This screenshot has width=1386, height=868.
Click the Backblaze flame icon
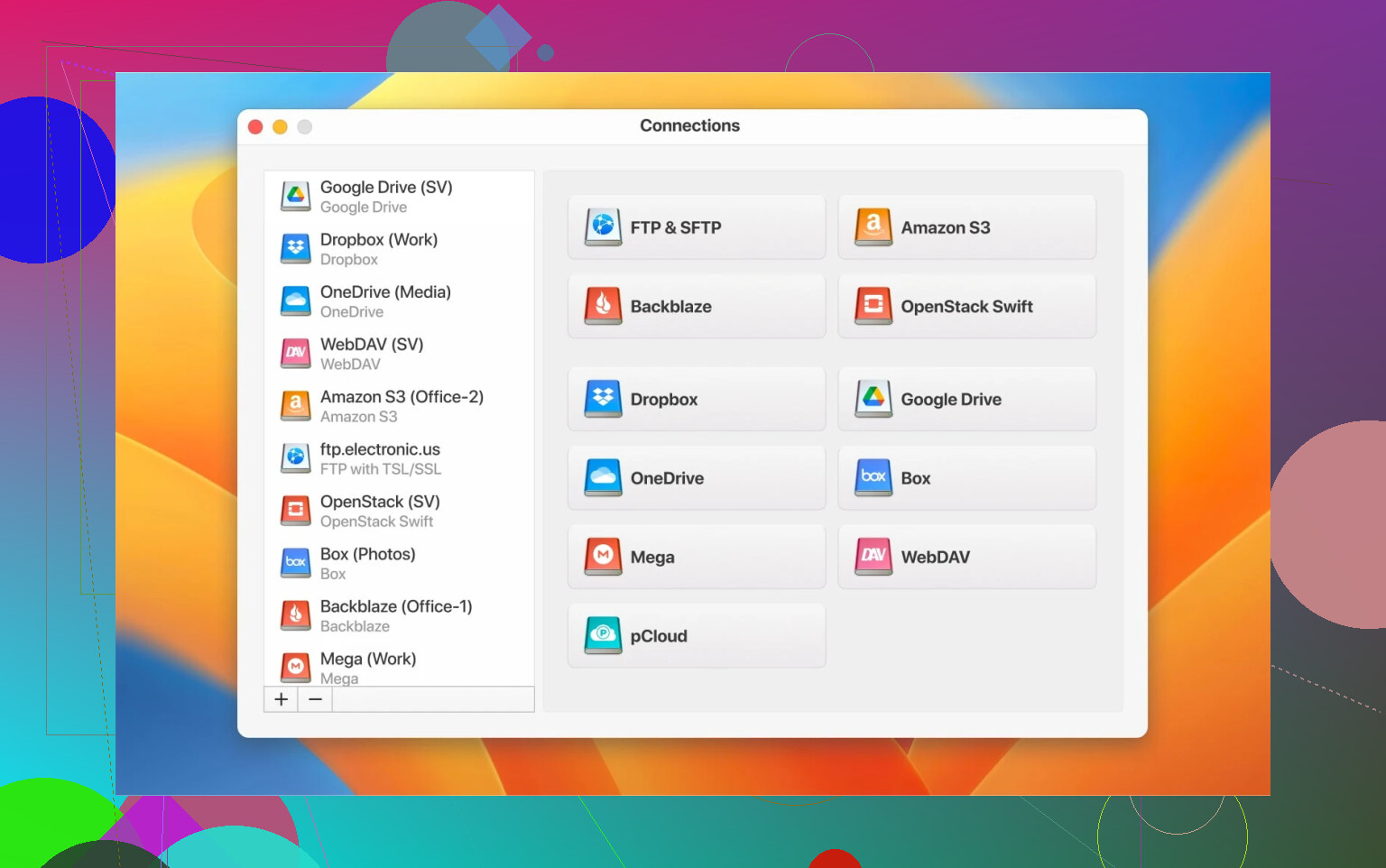pyautogui.click(x=603, y=306)
